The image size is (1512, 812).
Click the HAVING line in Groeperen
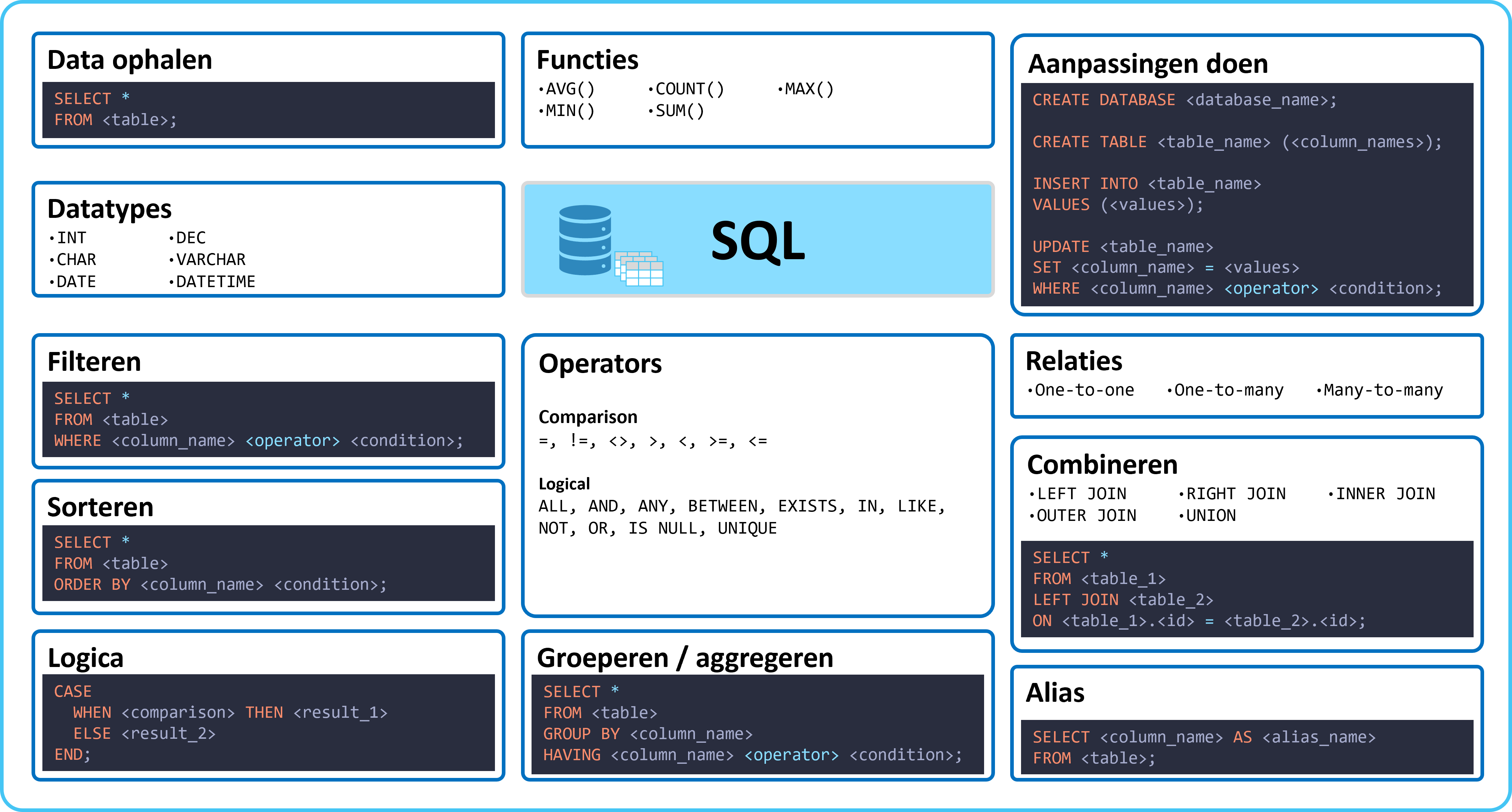753,754
